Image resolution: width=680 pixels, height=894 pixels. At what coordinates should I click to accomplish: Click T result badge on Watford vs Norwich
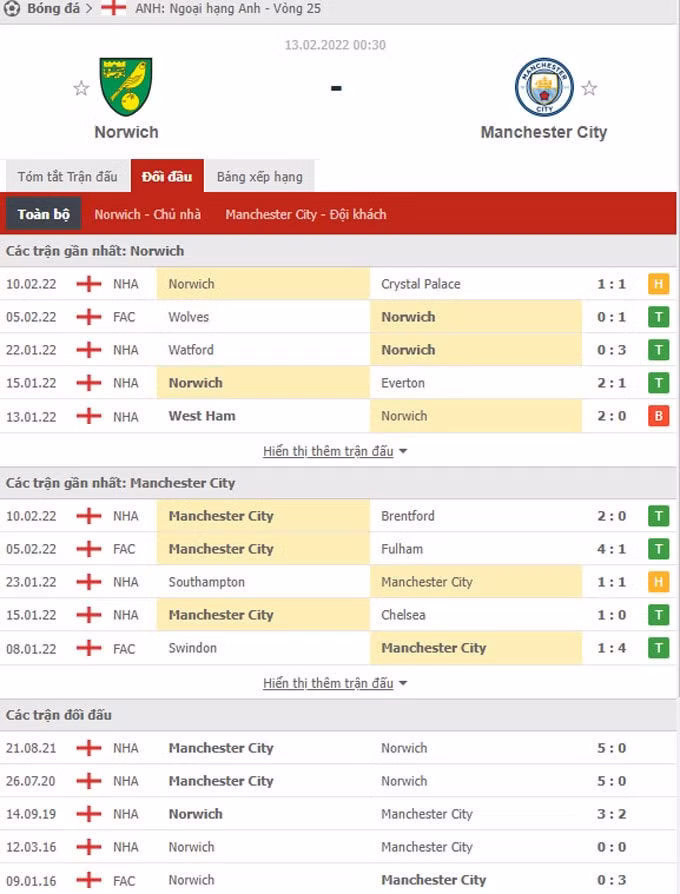[x=658, y=350]
